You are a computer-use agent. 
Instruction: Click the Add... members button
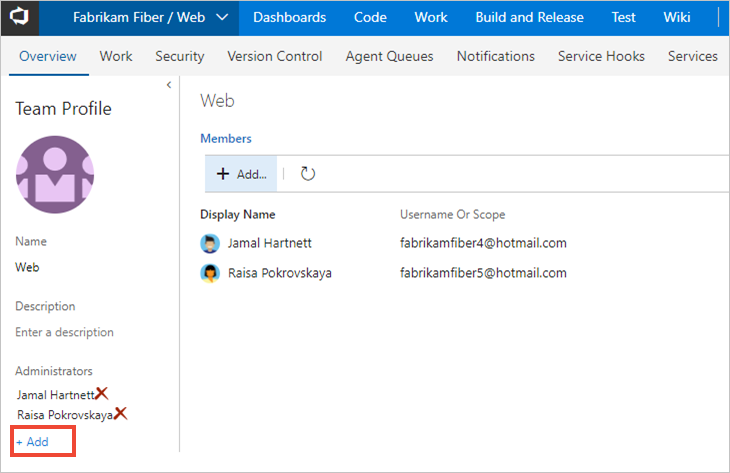pos(241,174)
